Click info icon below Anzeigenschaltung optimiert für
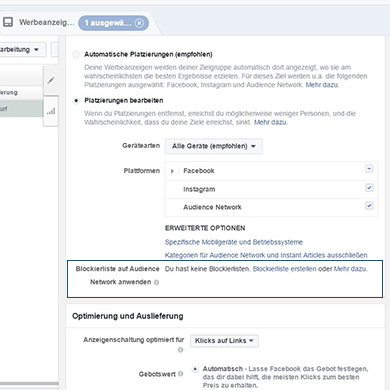The width and height of the screenshot is (390, 390). point(180,350)
